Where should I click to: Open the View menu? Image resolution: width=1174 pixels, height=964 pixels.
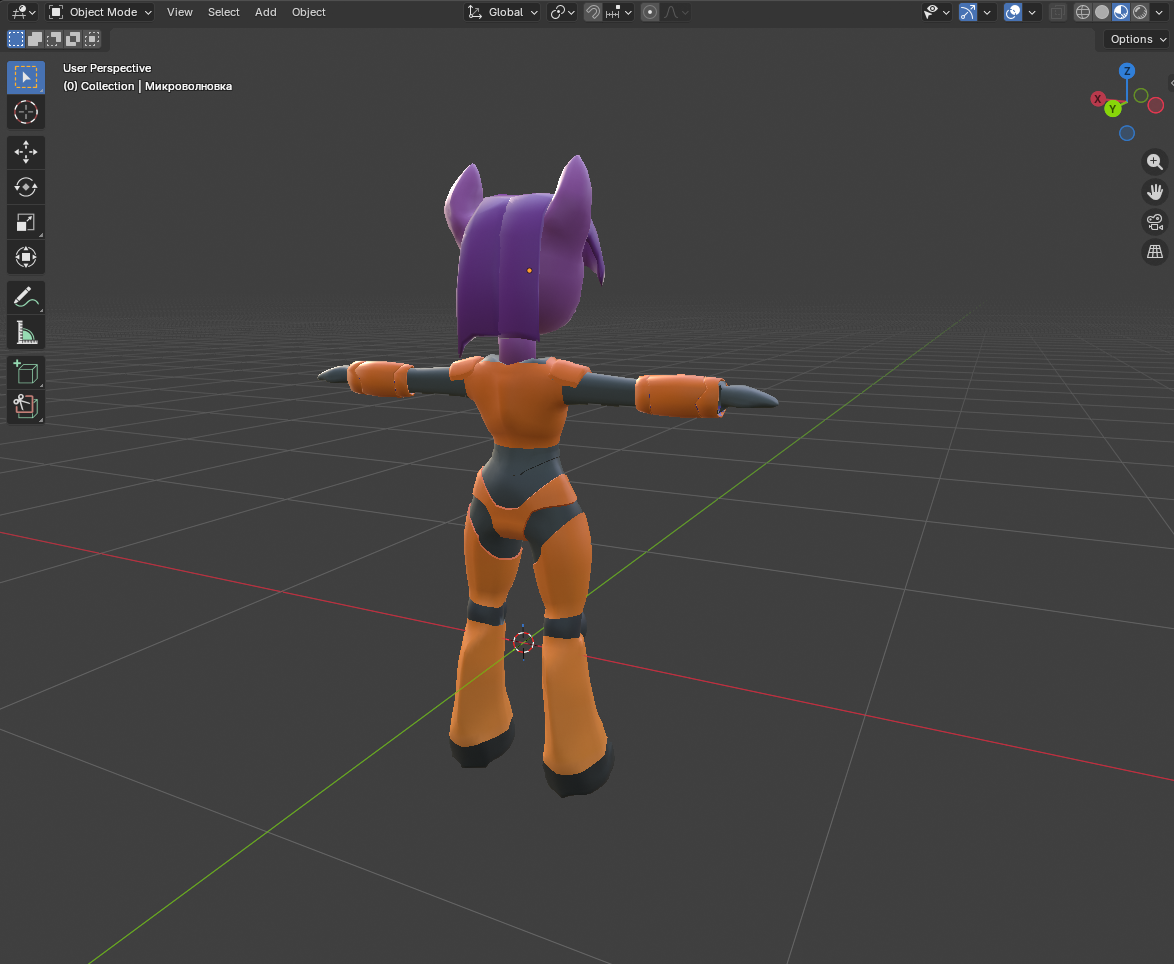[180, 12]
